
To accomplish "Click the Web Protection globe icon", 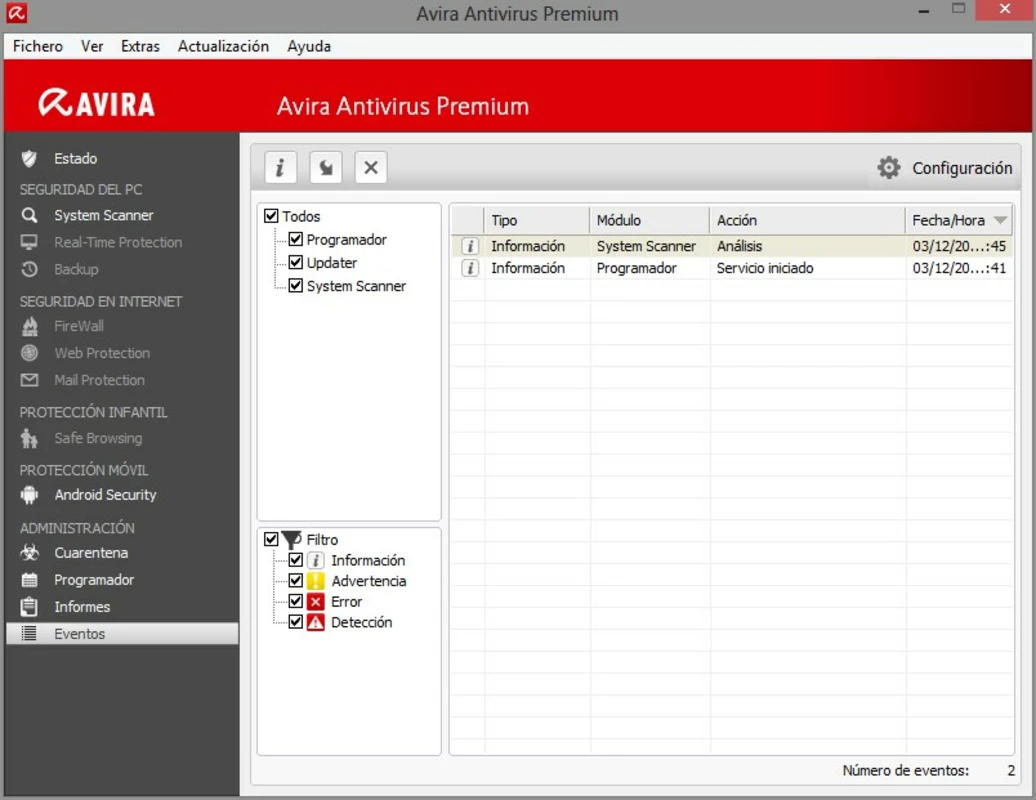I will pyautogui.click(x=29, y=353).
